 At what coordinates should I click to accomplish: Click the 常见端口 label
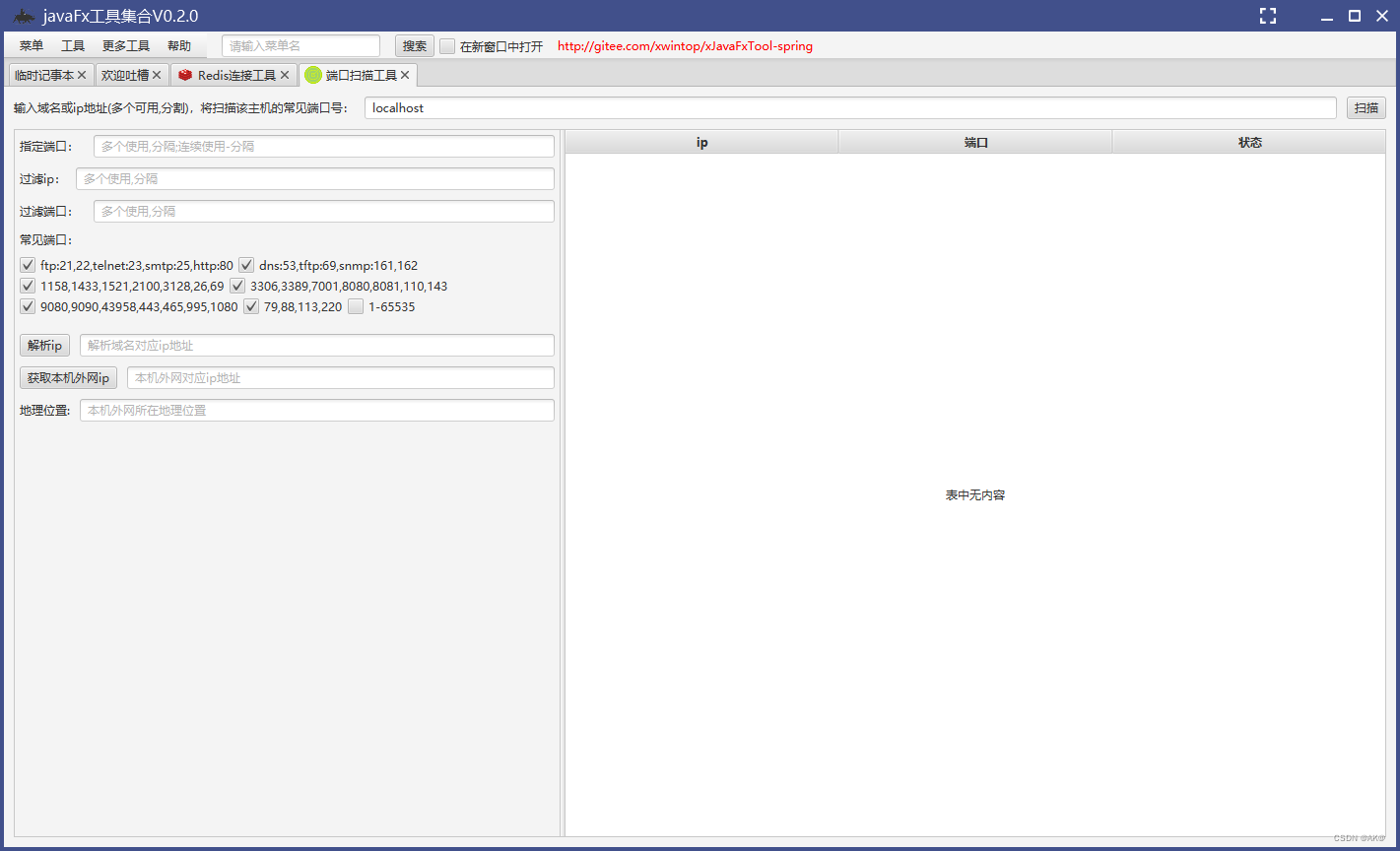[46, 239]
